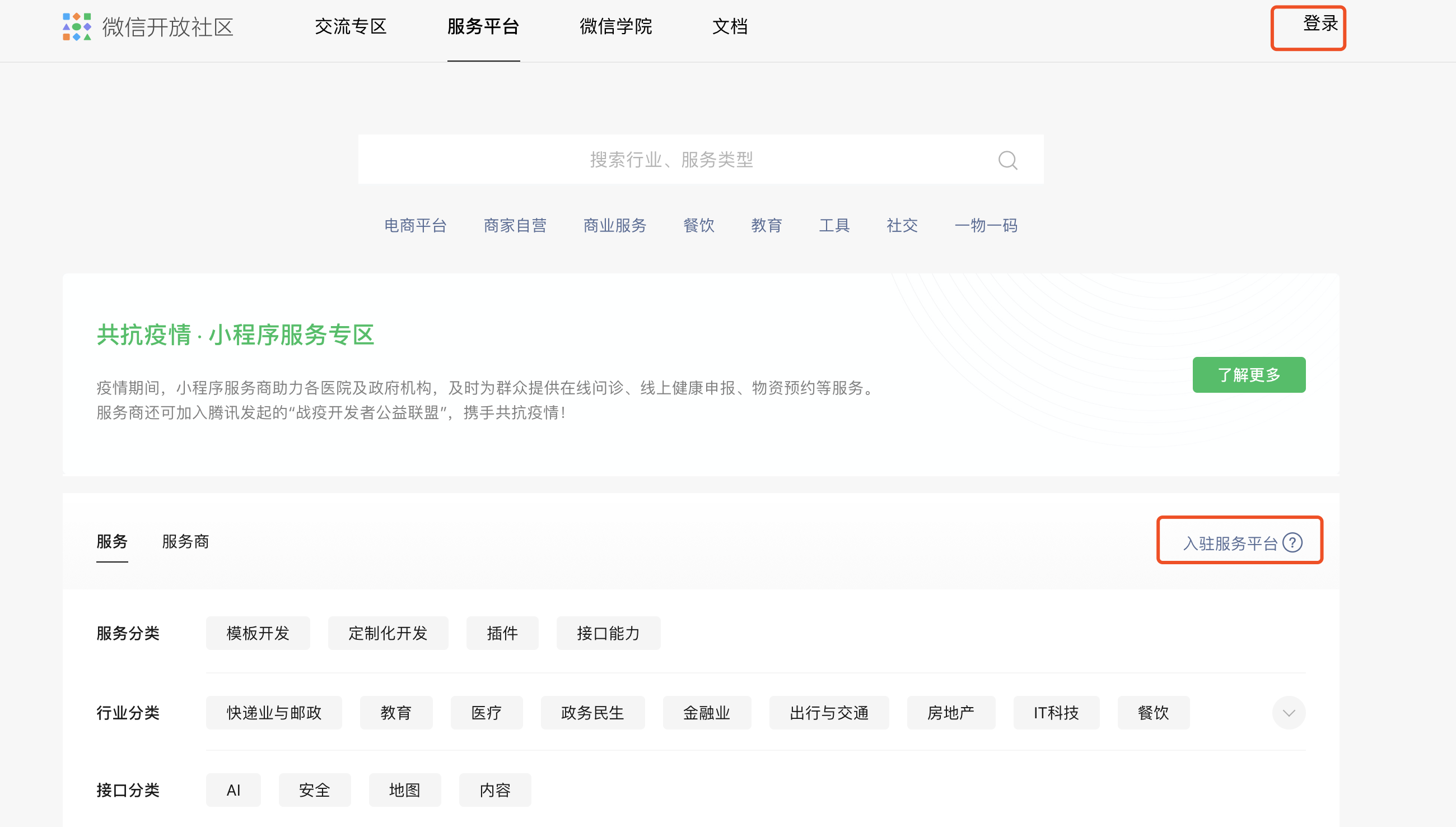Viewport: 1456px width, 827px height.
Task: Focus the 搜索行业、服务类型 search field
Action: point(671,160)
